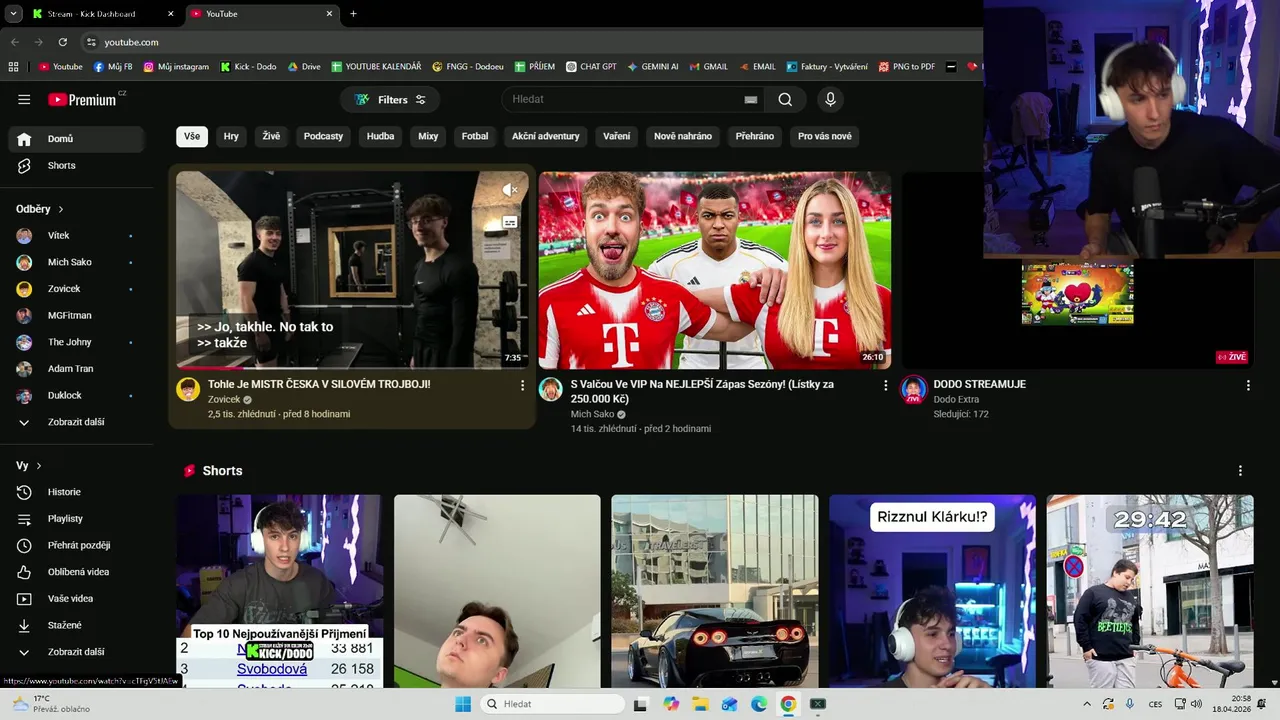1280x720 pixels.
Task: Open options menu for Valčou VIP video
Action: [885, 385]
